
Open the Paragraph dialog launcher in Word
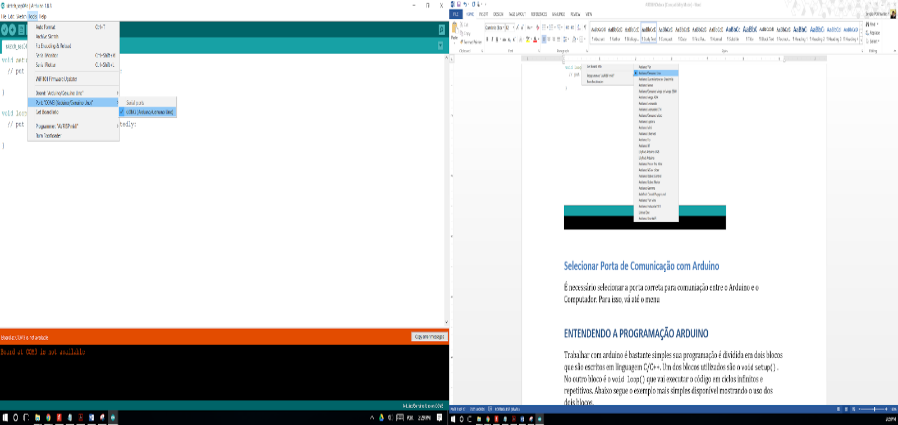click(x=587, y=50)
